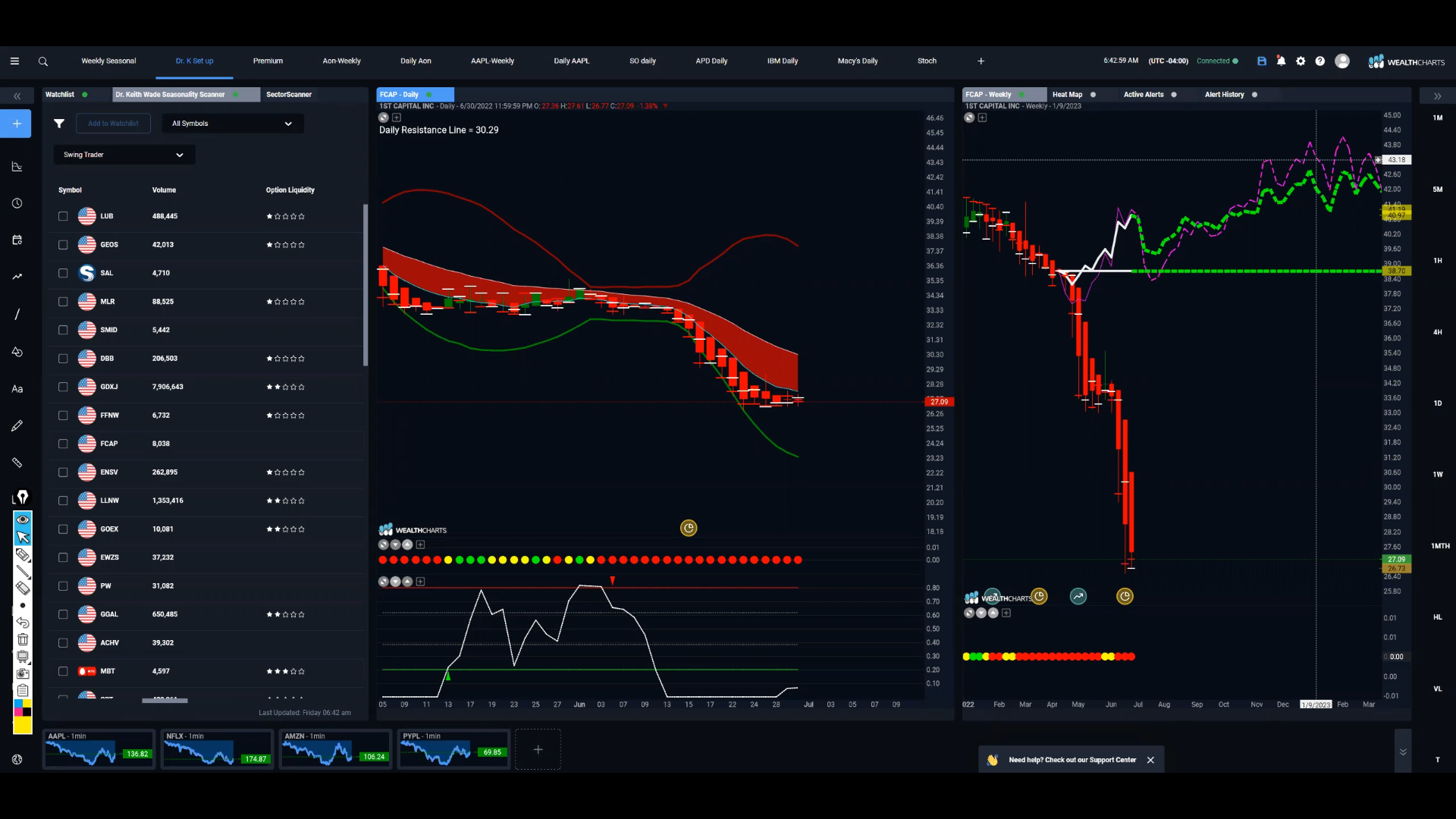
Task: Expand weekly chart indicator plus box
Action: (x=982, y=118)
